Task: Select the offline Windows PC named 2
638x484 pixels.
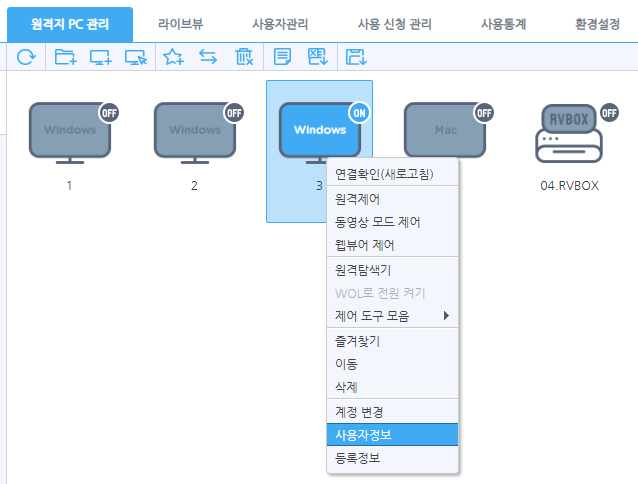Action: click(x=195, y=133)
